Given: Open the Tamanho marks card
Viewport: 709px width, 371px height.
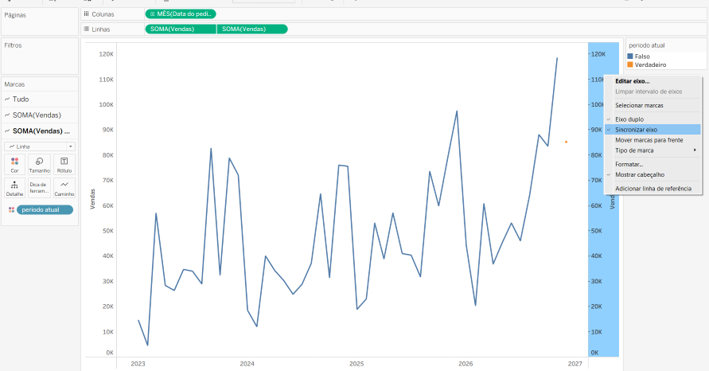Looking at the screenshot, I should 39,164.
